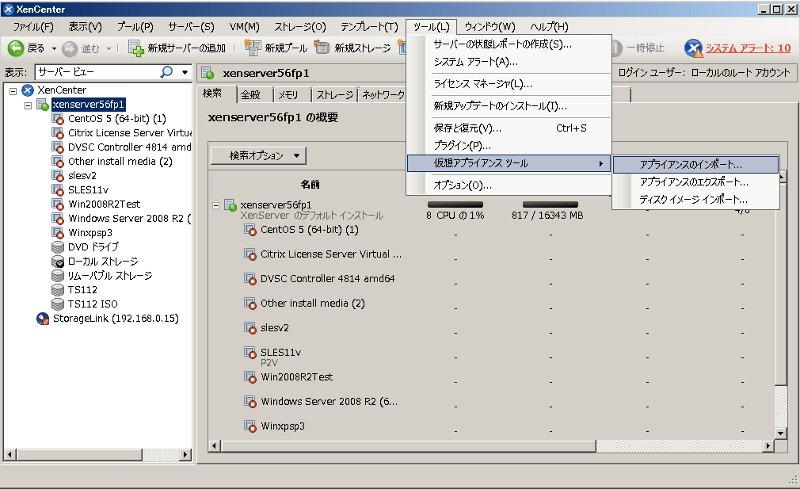Click SLES11v VM icon in overview list
The height and width of the screenshot is (489, 800).
pos(250,352)
